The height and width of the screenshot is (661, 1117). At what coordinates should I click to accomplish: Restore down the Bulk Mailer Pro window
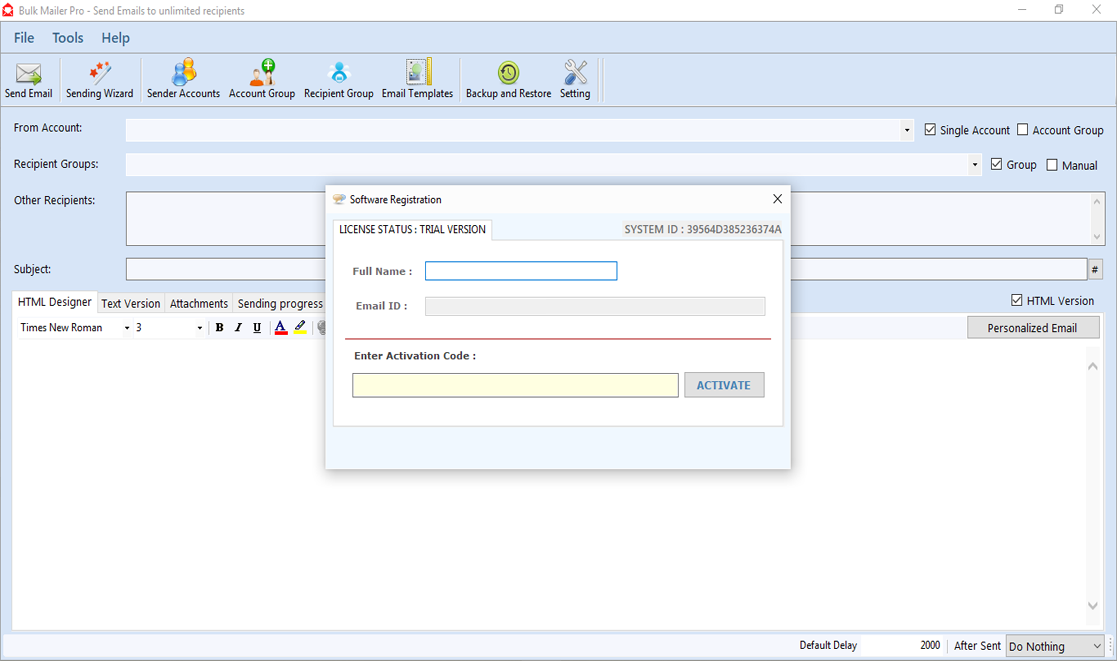click(x=1059, y=10)
